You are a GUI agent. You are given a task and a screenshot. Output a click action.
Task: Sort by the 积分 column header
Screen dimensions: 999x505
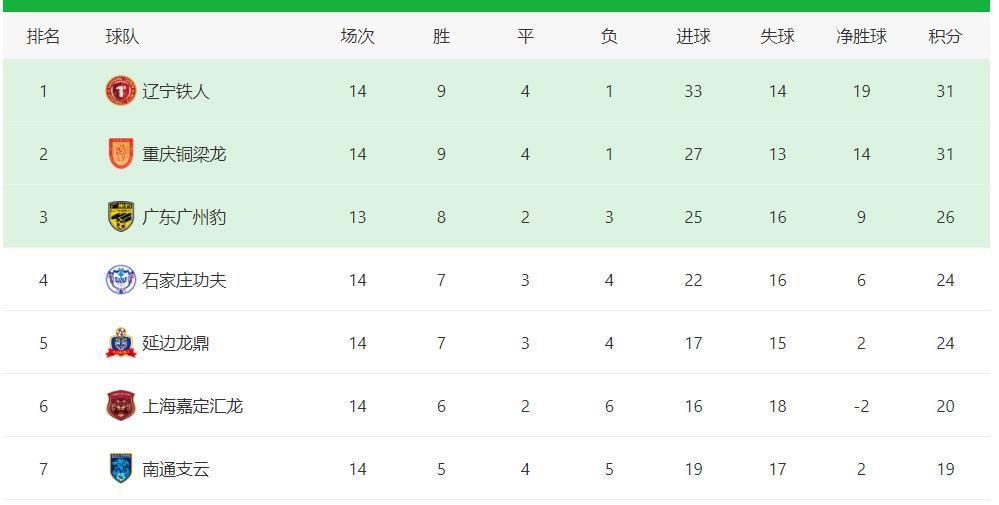tap(945, 36)
